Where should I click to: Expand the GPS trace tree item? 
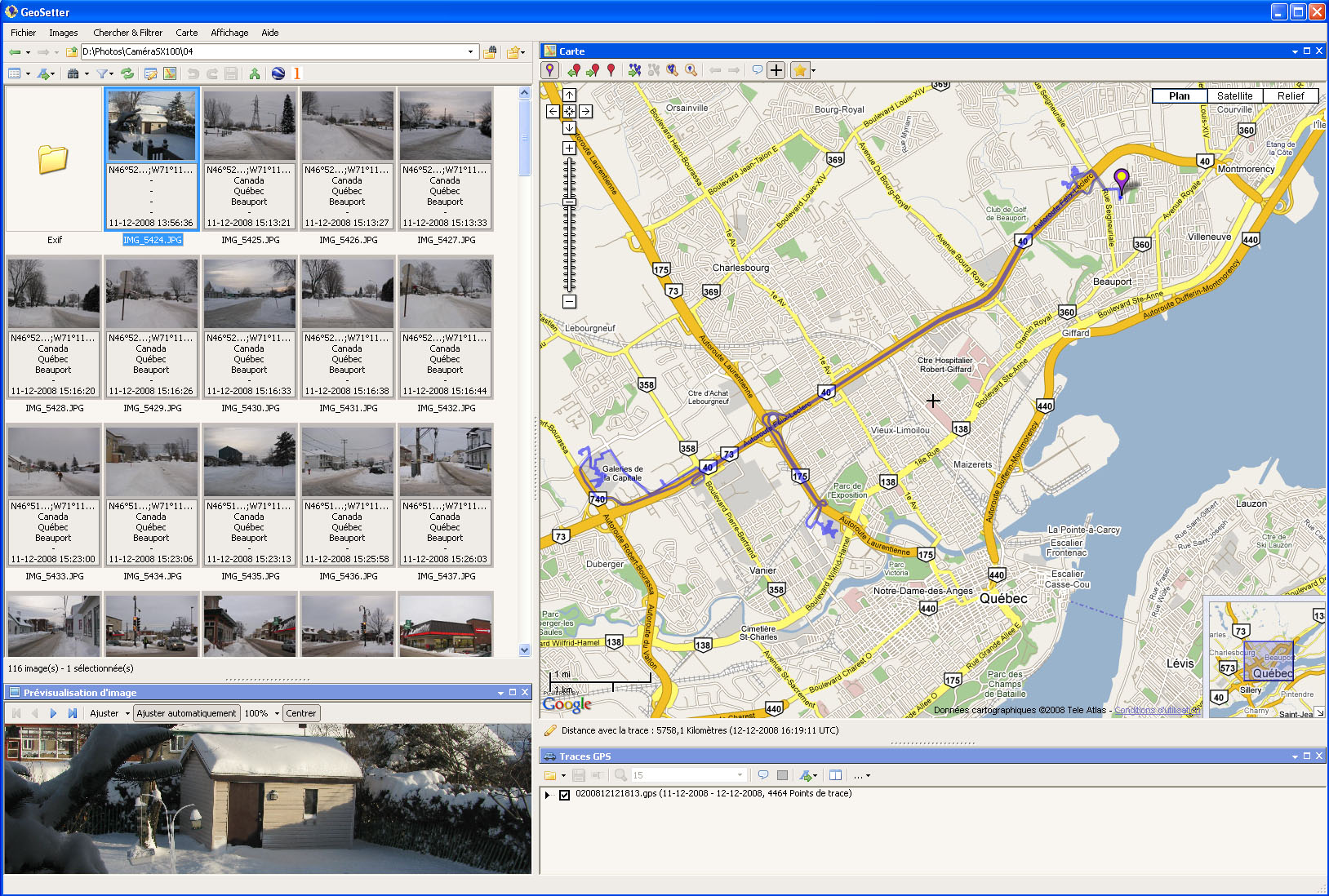tap(548, 794)
